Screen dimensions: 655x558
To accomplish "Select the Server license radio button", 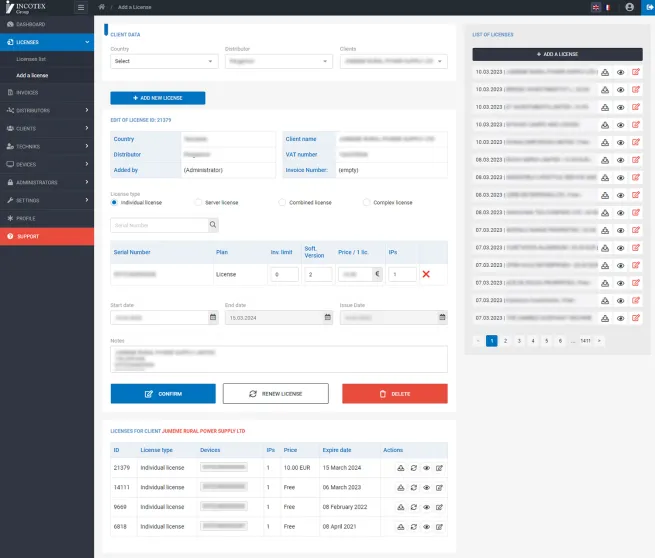I will point(198,203).
